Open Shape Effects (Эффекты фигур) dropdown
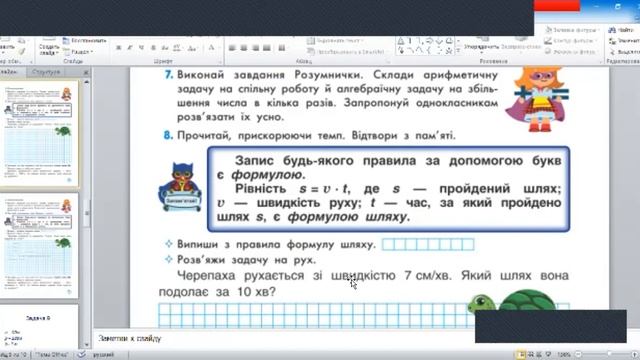The width and height of the screenshot is (640, 360). 570,51
